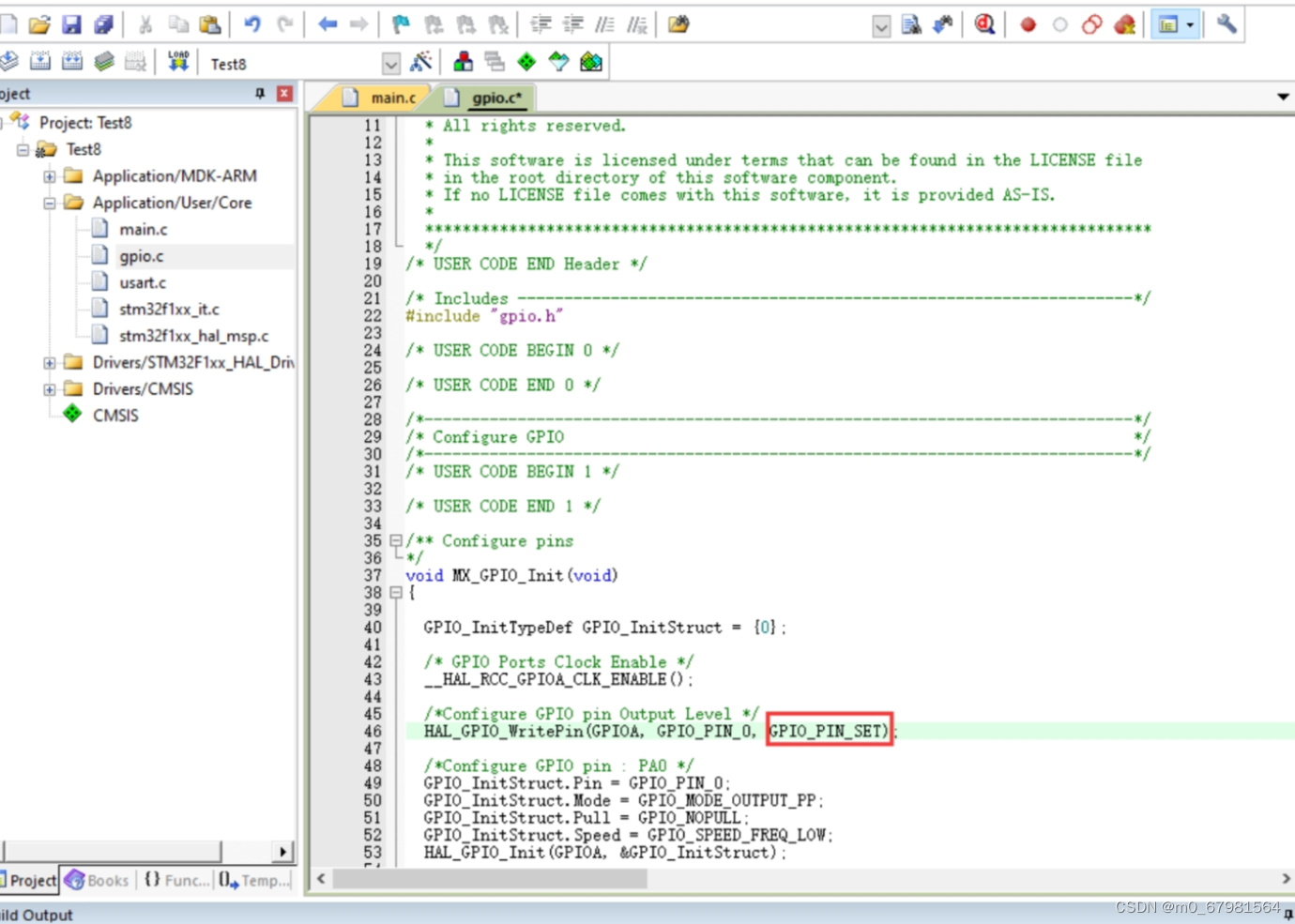
Task: Open the Test8 target dropdown
Action: pyautogui.click(x=391, y=64)
